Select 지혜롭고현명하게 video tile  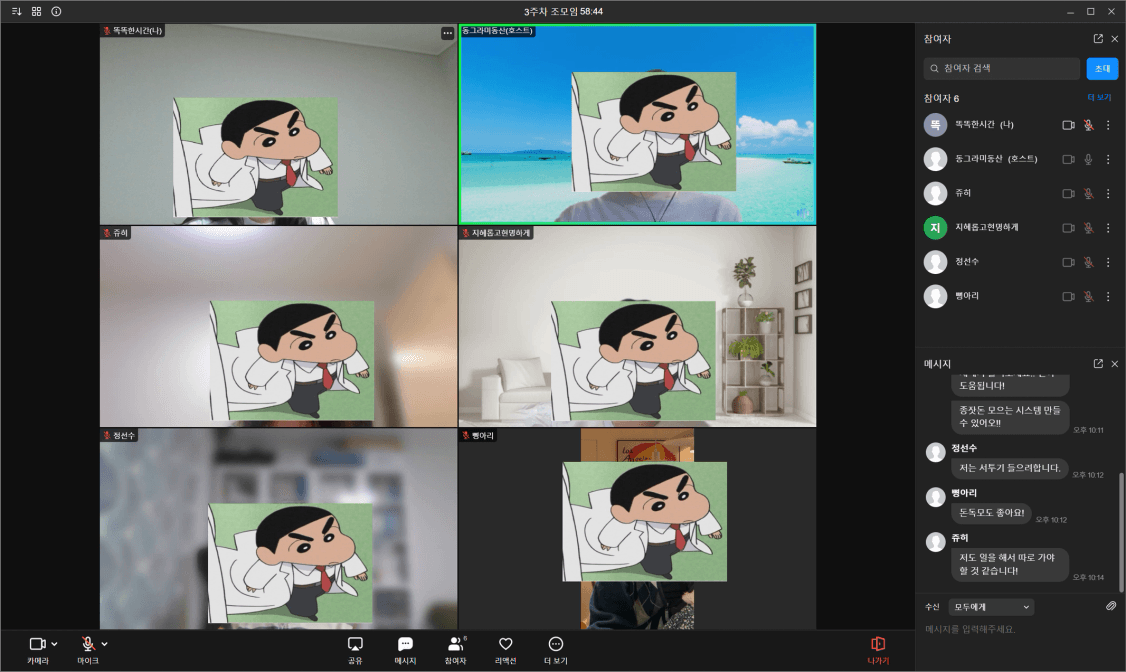point(638,327)
